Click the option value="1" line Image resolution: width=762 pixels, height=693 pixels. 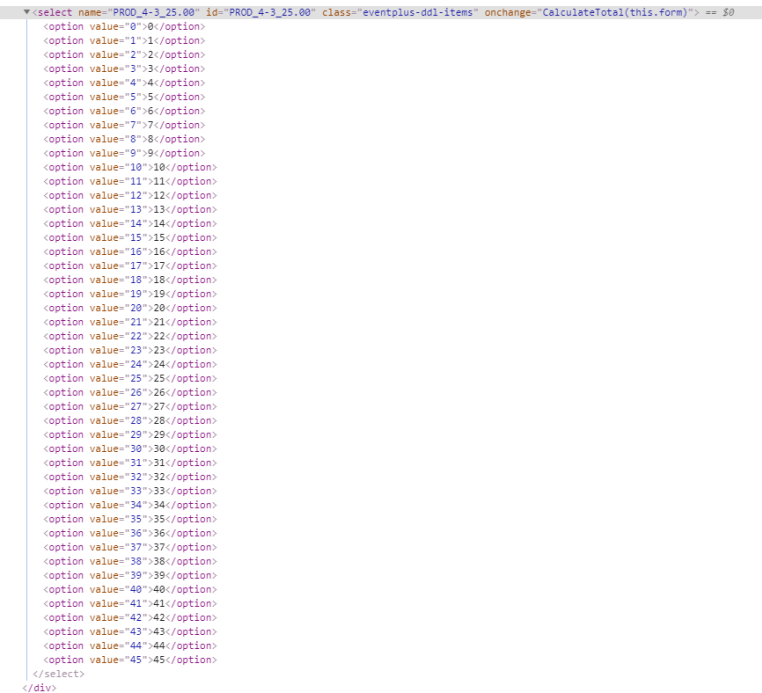click(124, 40)
